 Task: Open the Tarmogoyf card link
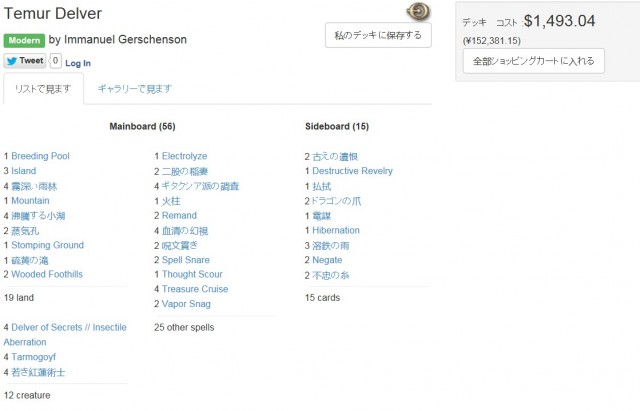pyautogui.click(x=33, y=357)
